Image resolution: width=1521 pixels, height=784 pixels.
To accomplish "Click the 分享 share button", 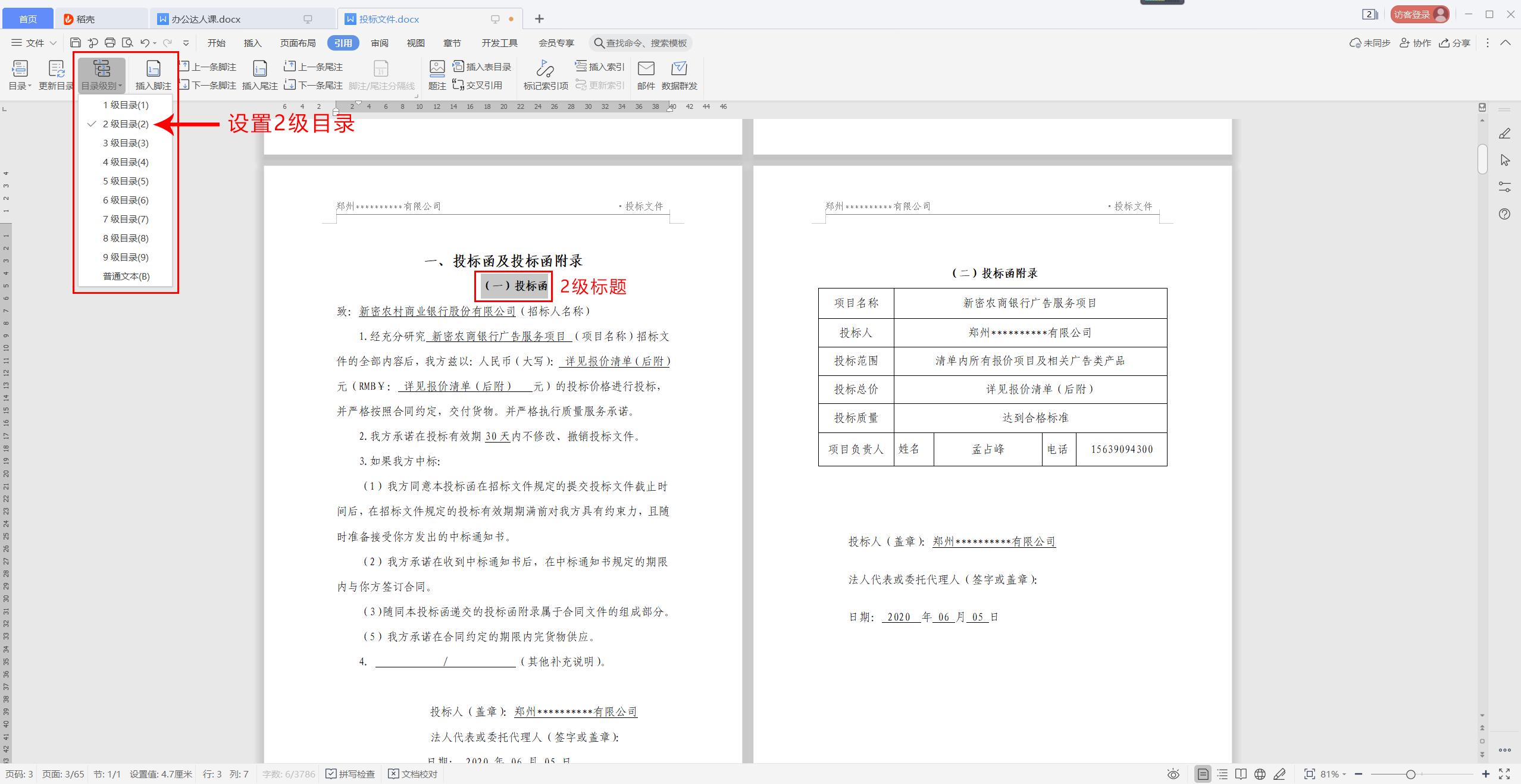I will pyautogui.click(x=1455, y=43).
